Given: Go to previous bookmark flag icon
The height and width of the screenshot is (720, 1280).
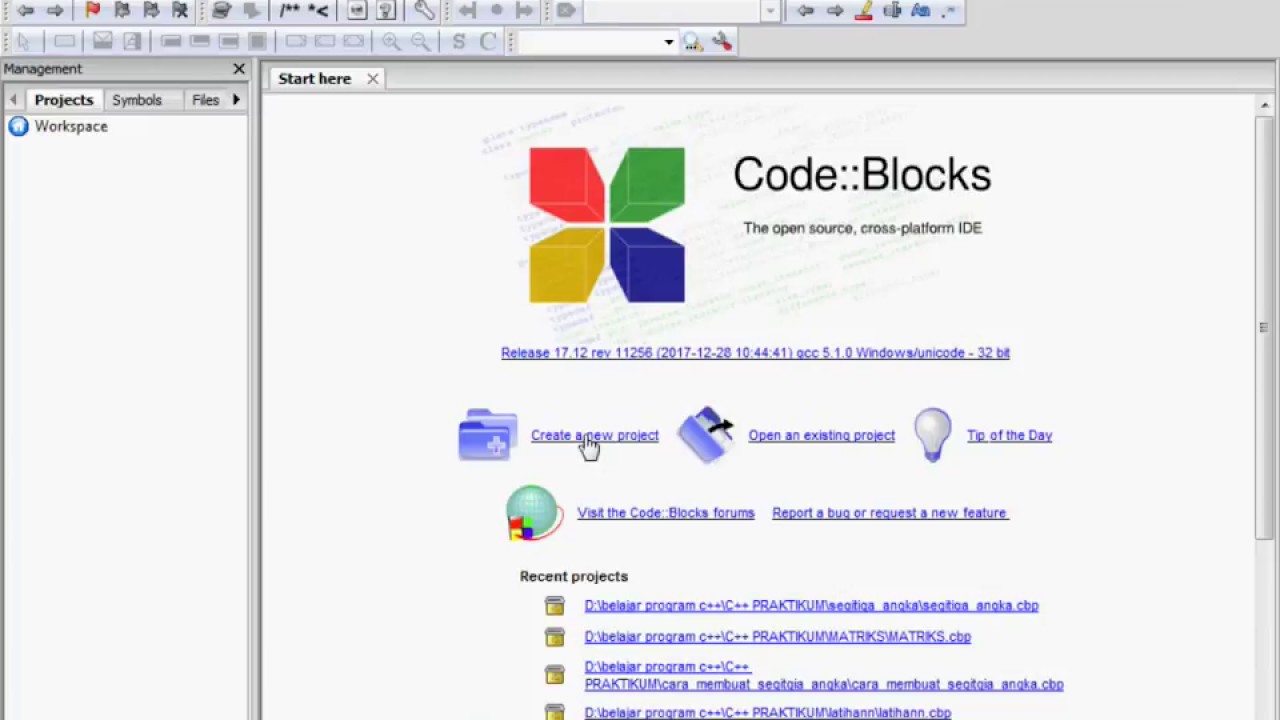Looking at the screenshot, I should tap(122, 10).
